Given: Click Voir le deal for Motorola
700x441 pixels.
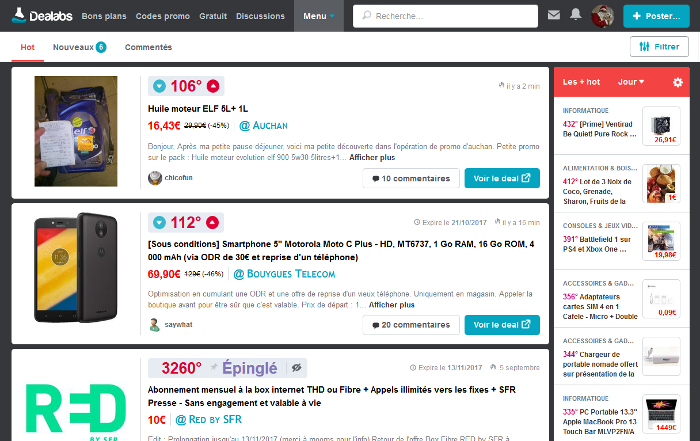Looking at the screenshot, I should point(502,325).
